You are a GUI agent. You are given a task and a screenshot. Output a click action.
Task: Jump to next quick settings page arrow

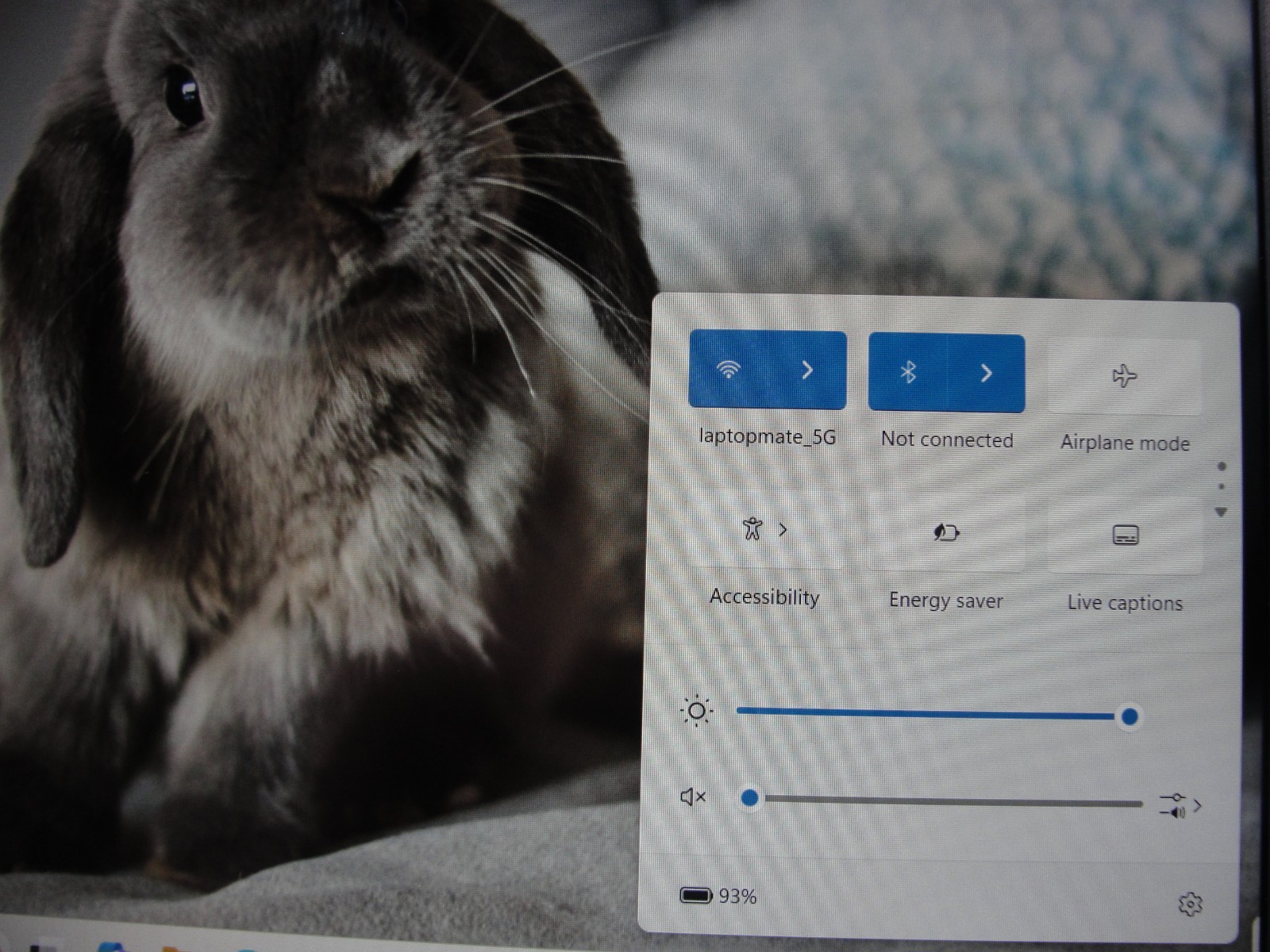click(x=1222, y=512)
